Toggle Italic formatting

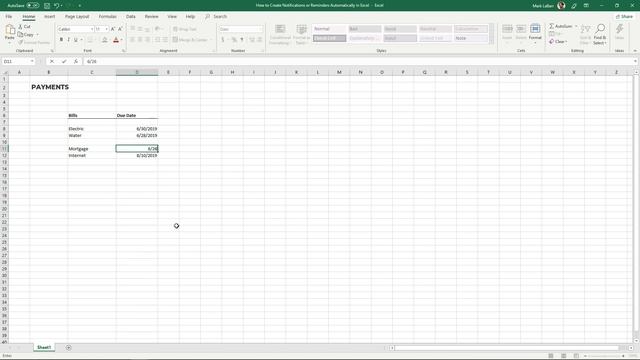[x=69, y=40]
